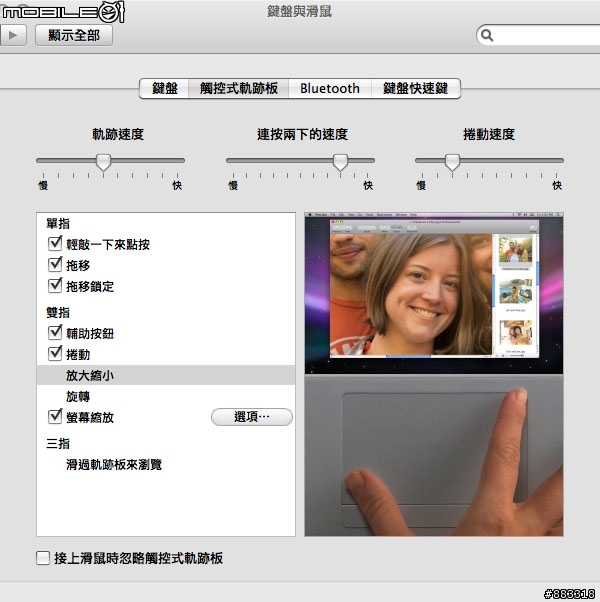The width and height of the screenshot is (600, 602).
Task: Uncheck the 螢幕縮放 checkbox
Action: [55, 417]
